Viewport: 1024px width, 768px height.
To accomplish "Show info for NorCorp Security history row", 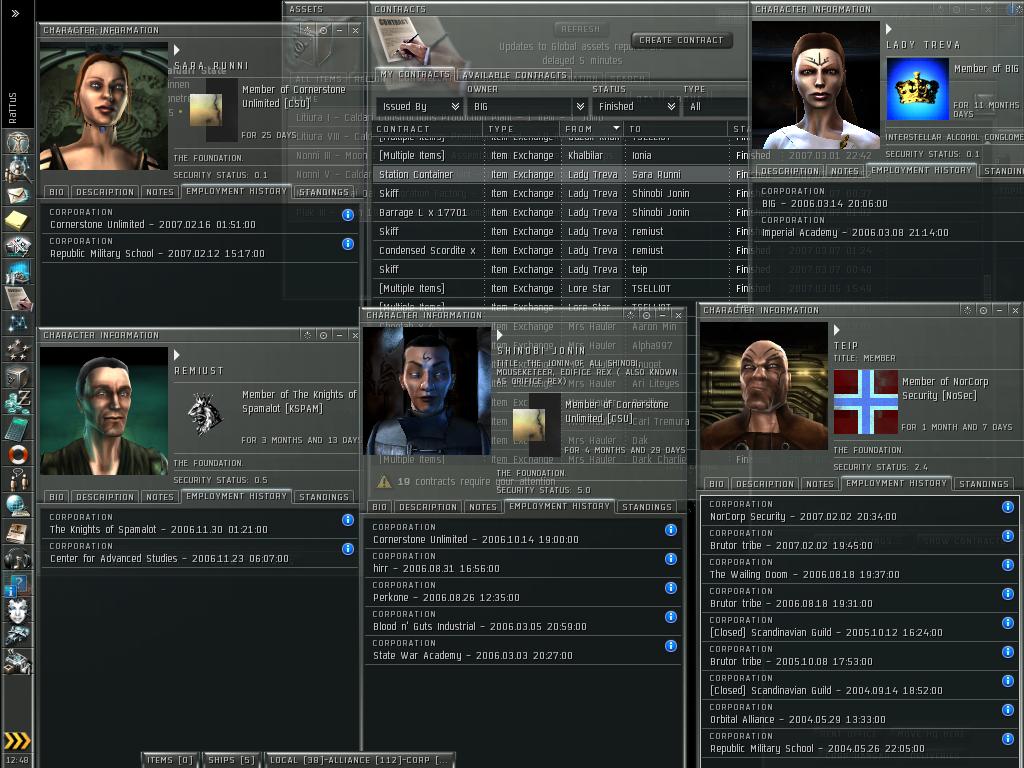I will pos(1008,507).
